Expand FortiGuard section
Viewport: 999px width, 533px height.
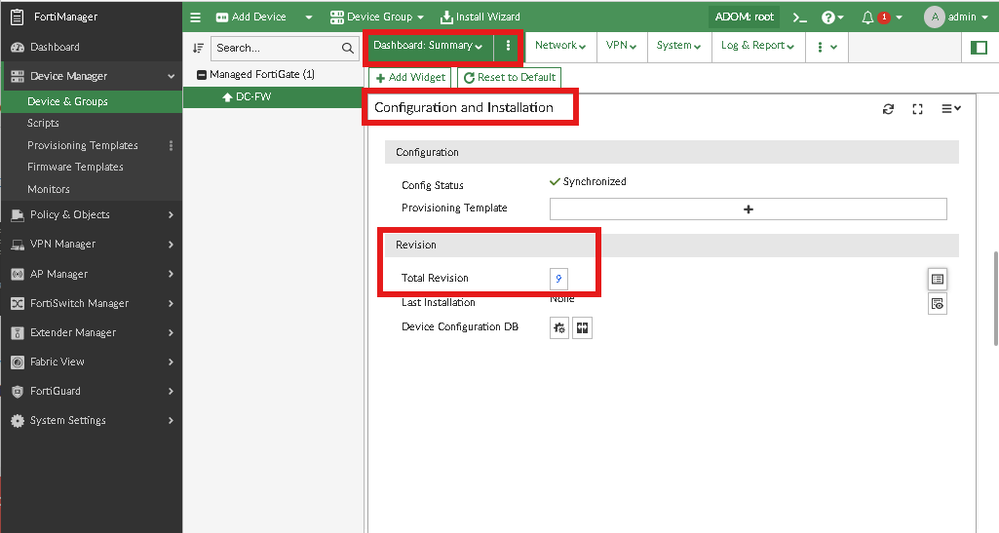pos(91,392)
